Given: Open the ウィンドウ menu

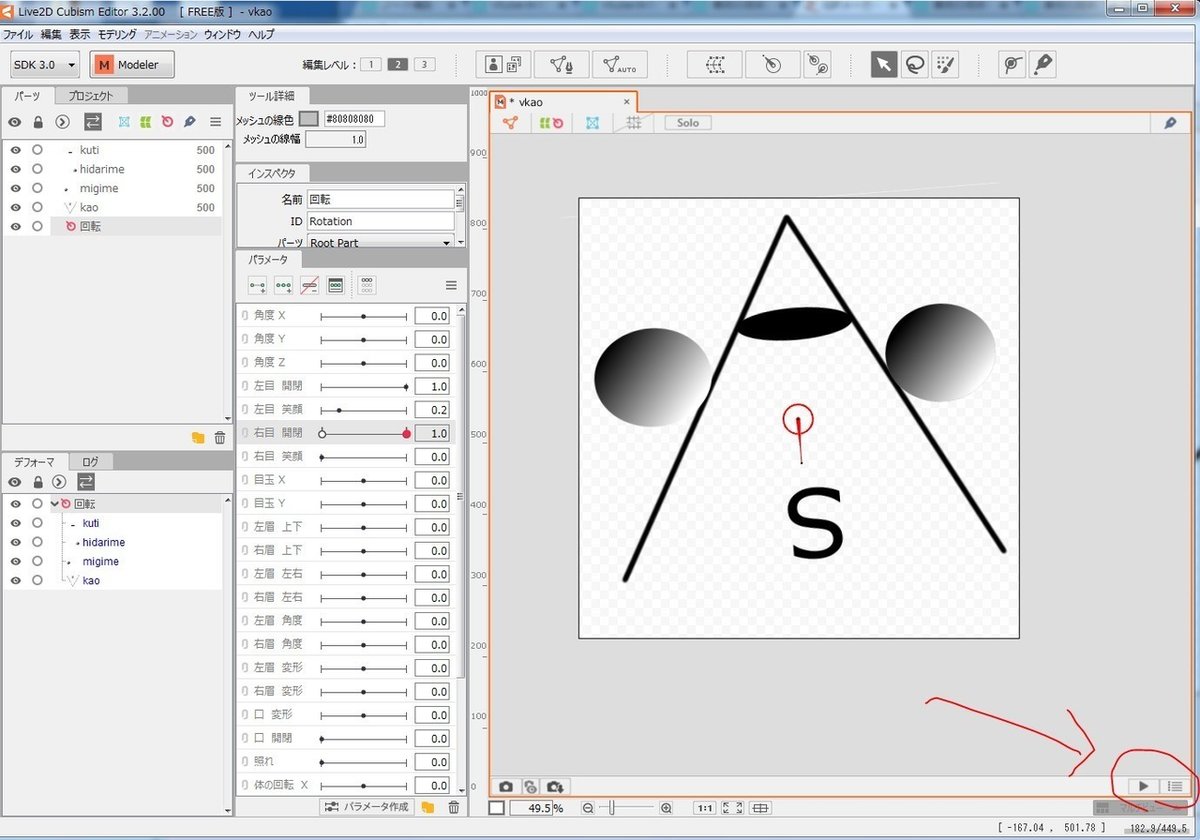Looking at the screenshot, I should (x=222, y=34).
